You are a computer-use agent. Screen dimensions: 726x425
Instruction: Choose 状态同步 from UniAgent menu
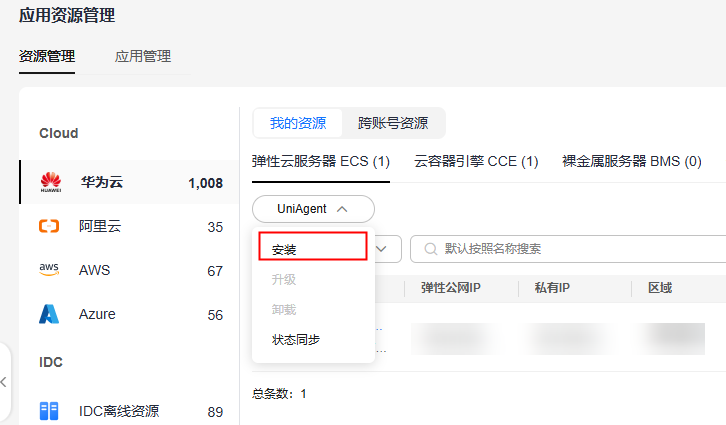pos(313,340)
